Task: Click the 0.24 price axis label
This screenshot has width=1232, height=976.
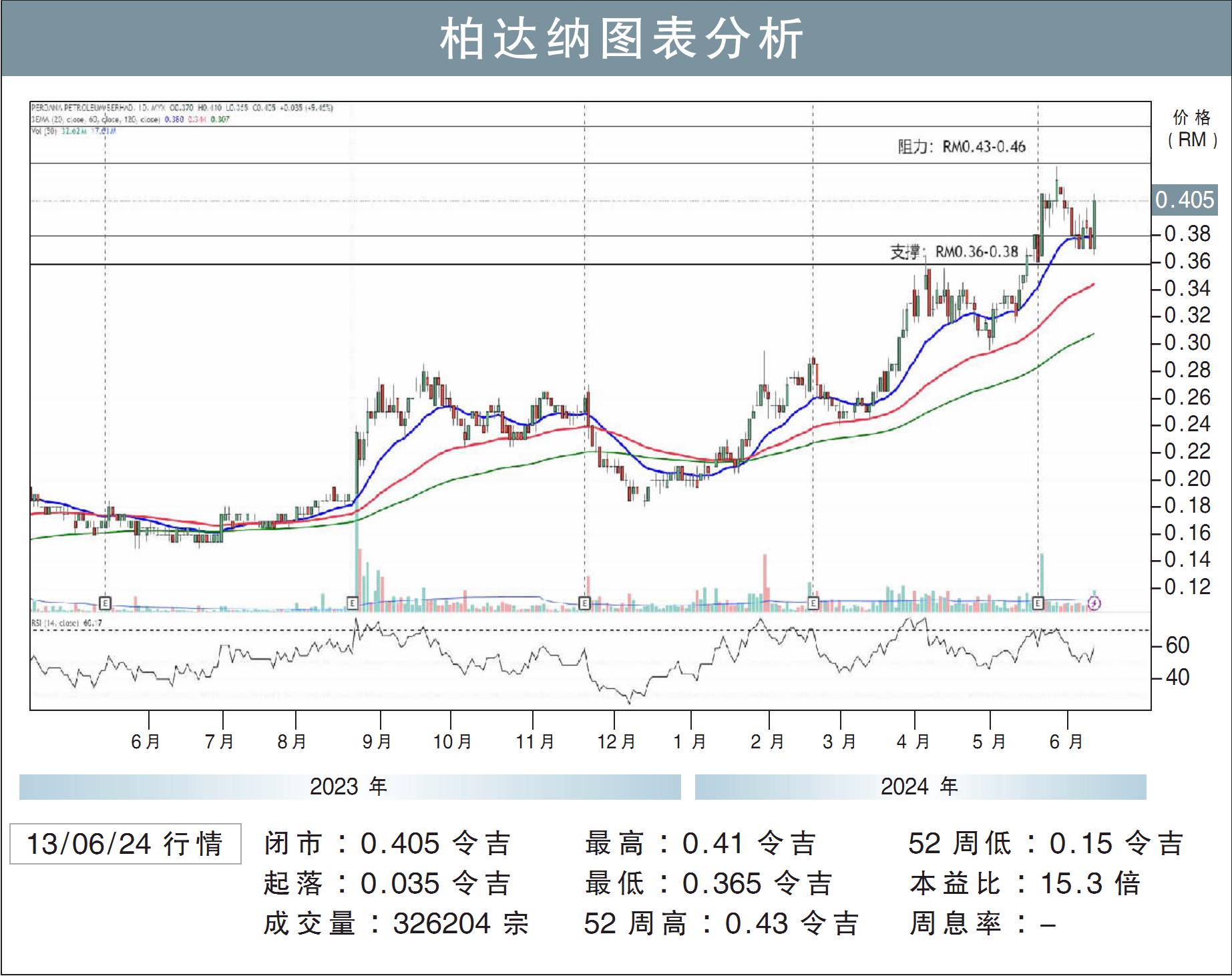Action: coord(1187,424)
